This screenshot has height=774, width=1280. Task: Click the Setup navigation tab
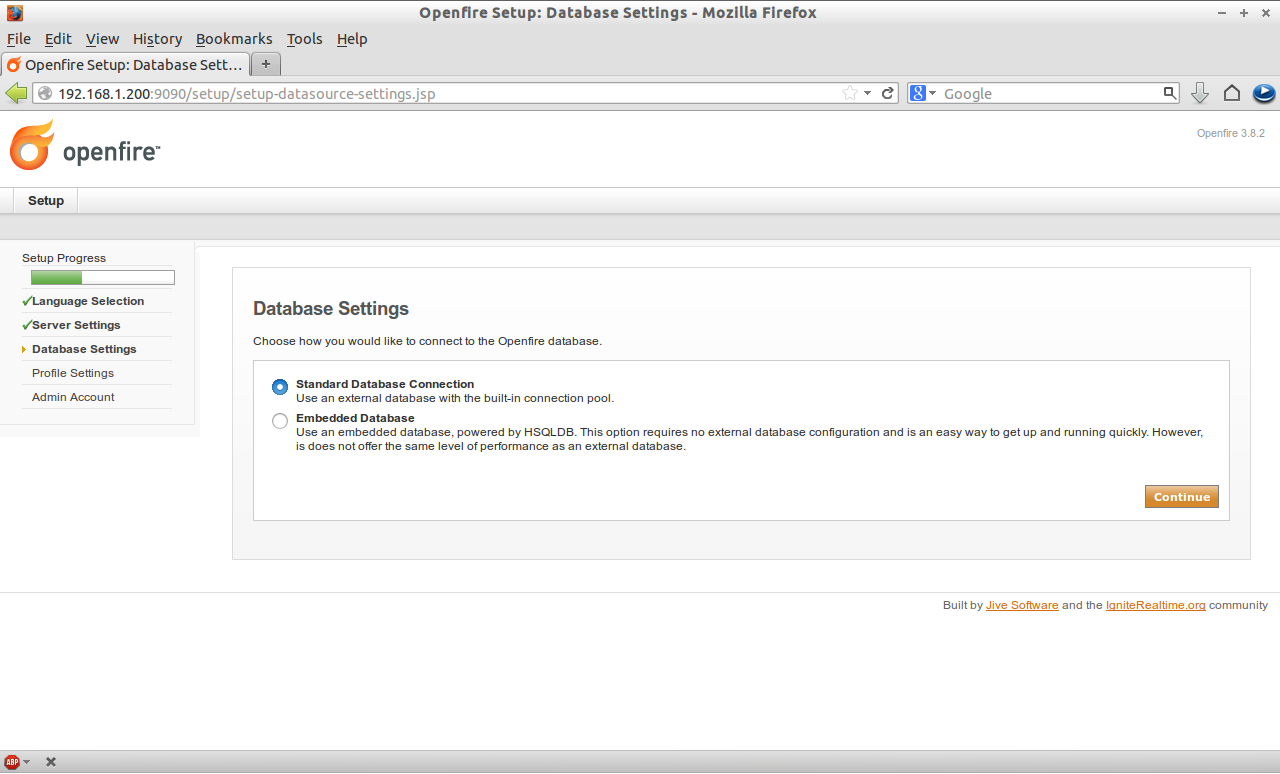46,201
